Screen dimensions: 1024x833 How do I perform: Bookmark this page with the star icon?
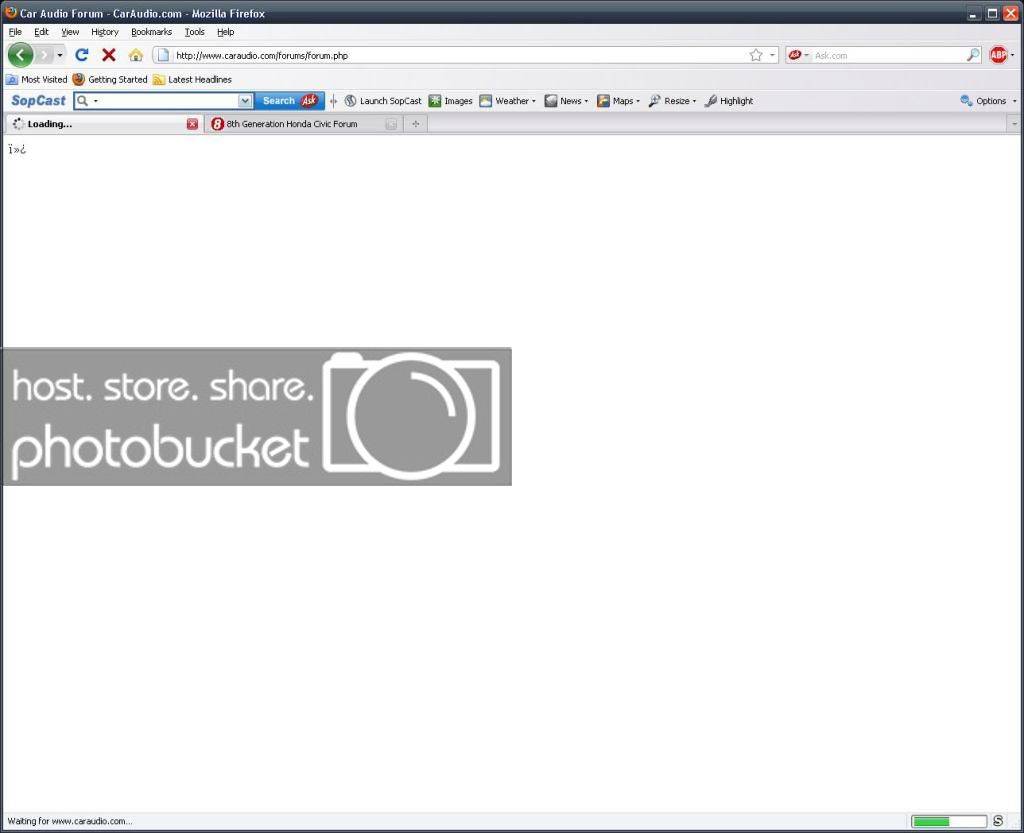[756, 55]
